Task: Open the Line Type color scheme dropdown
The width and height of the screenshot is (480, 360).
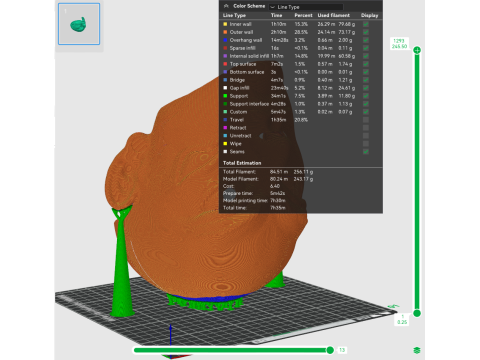Action: point(306,7)
